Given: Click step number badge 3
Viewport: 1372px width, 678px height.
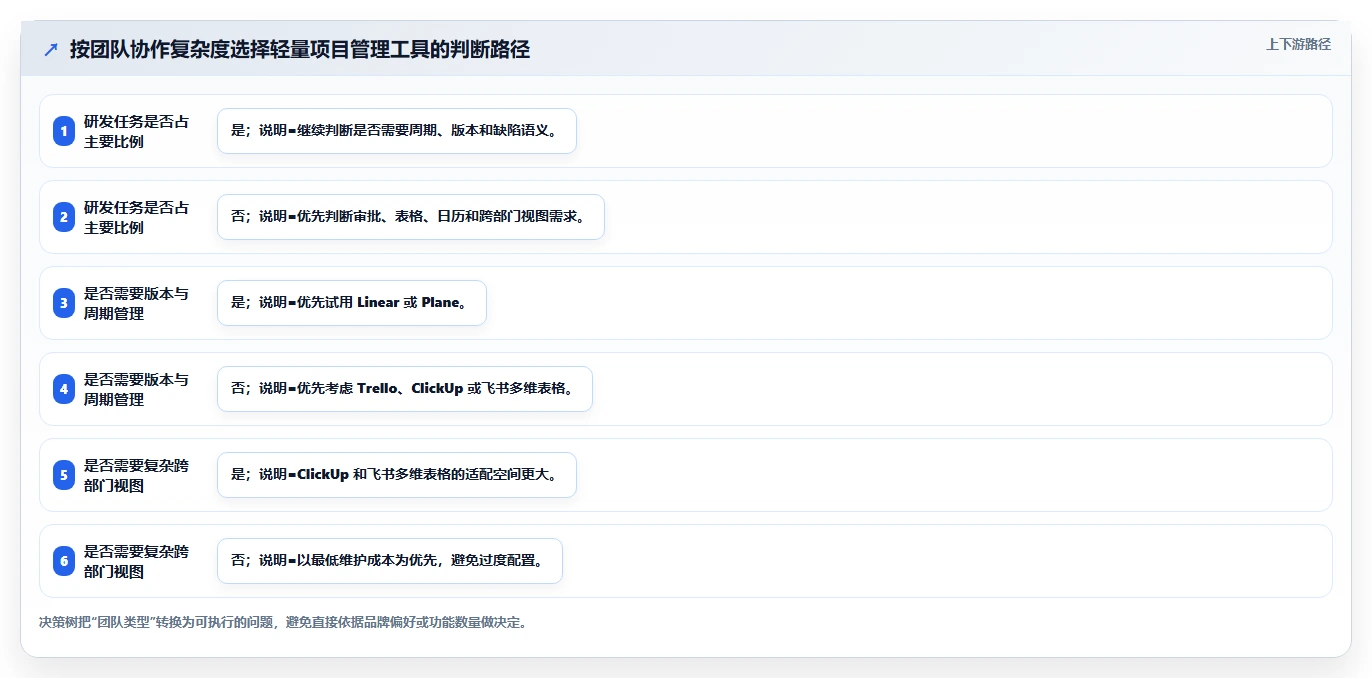Looking at the screenshot, I should coord(64,303).
